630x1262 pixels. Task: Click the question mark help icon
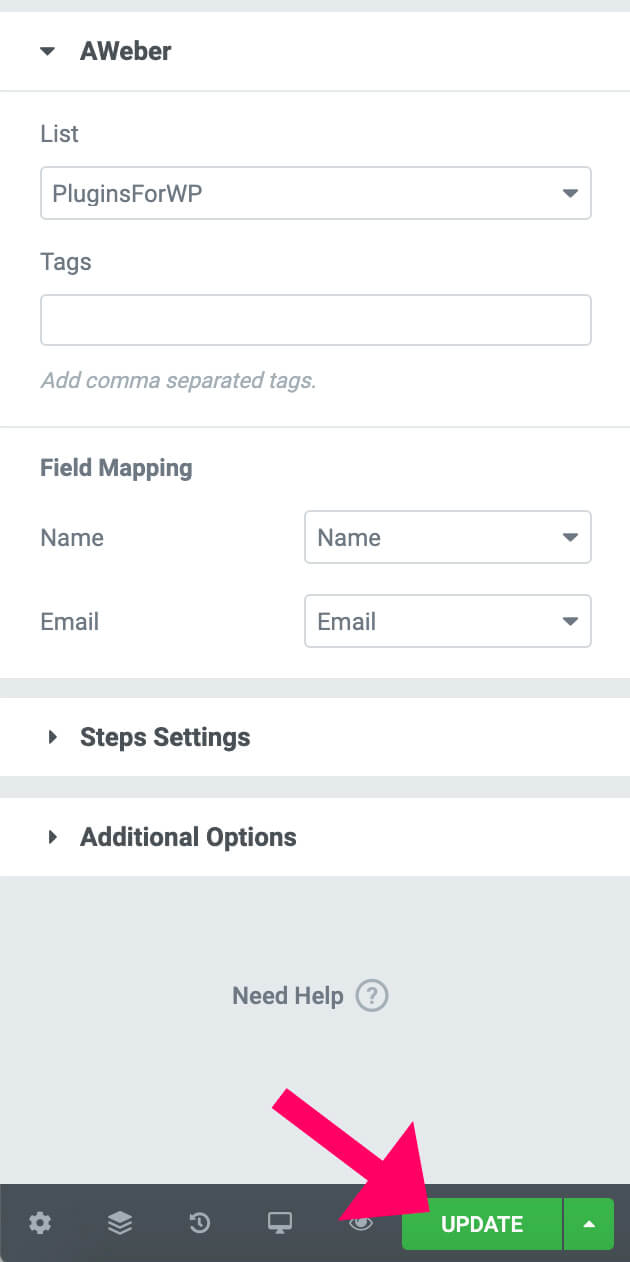[372, 996]
